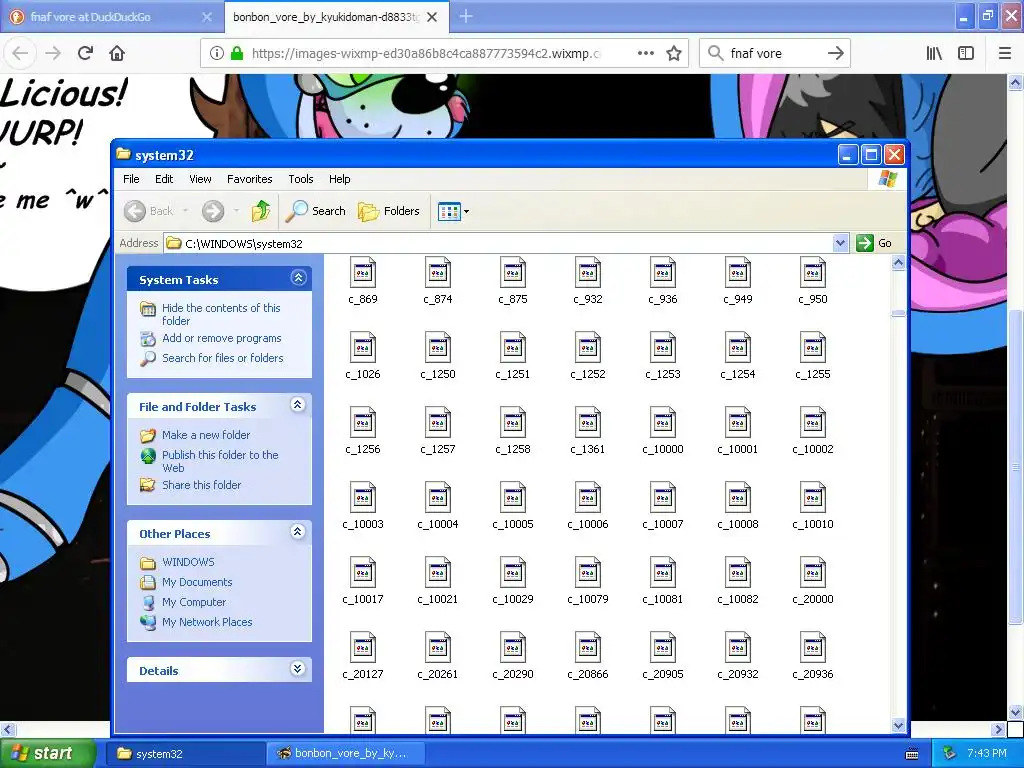
Task: Click the Firefox home button
Action: 117,53
